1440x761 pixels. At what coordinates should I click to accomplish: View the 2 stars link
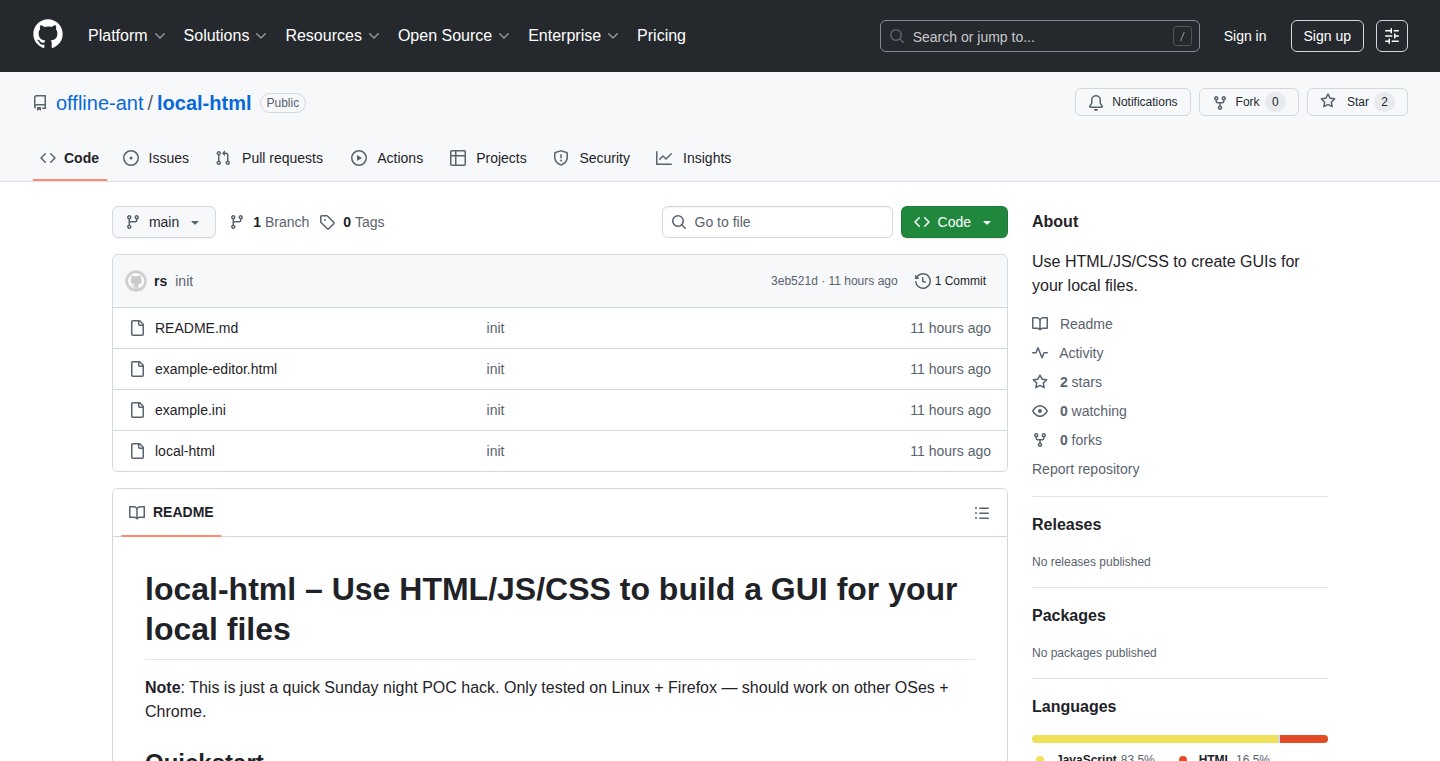click(1067, 382)
